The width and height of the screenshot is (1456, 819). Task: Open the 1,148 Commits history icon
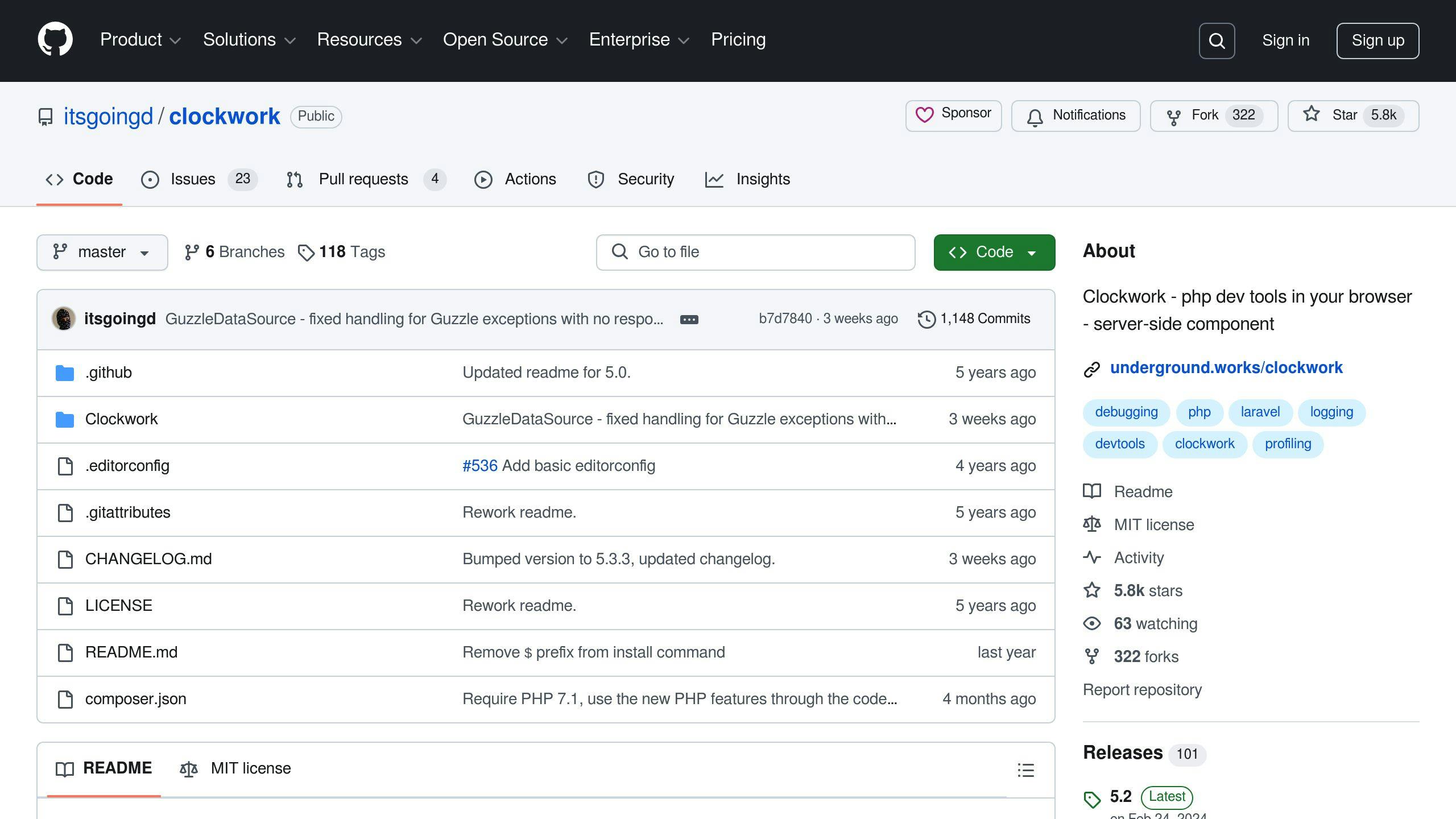click(x=926, y=319)
